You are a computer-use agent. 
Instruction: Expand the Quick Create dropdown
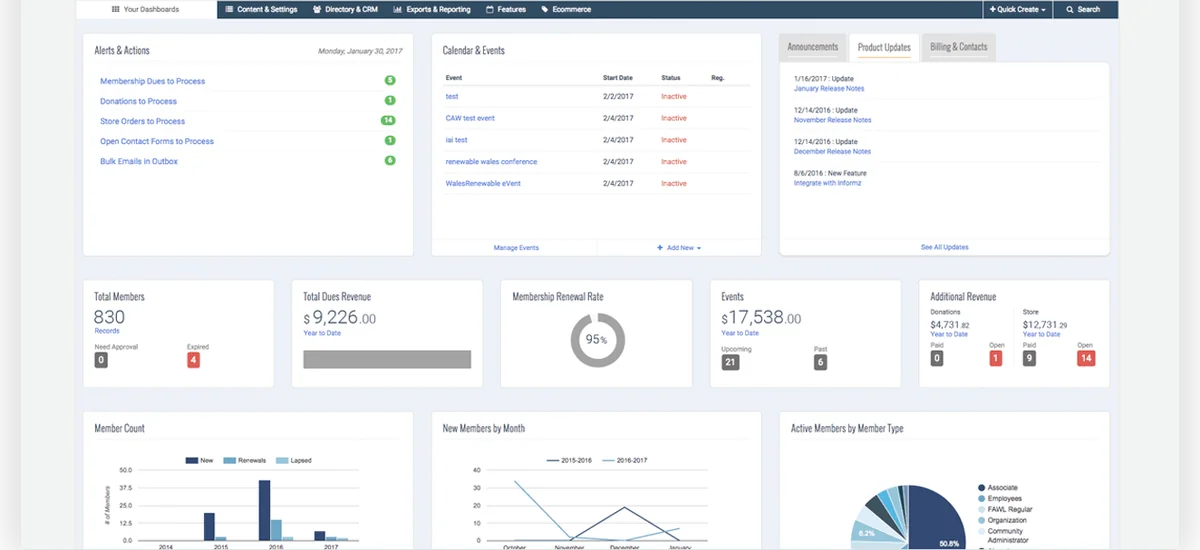tap(1018, 9)
